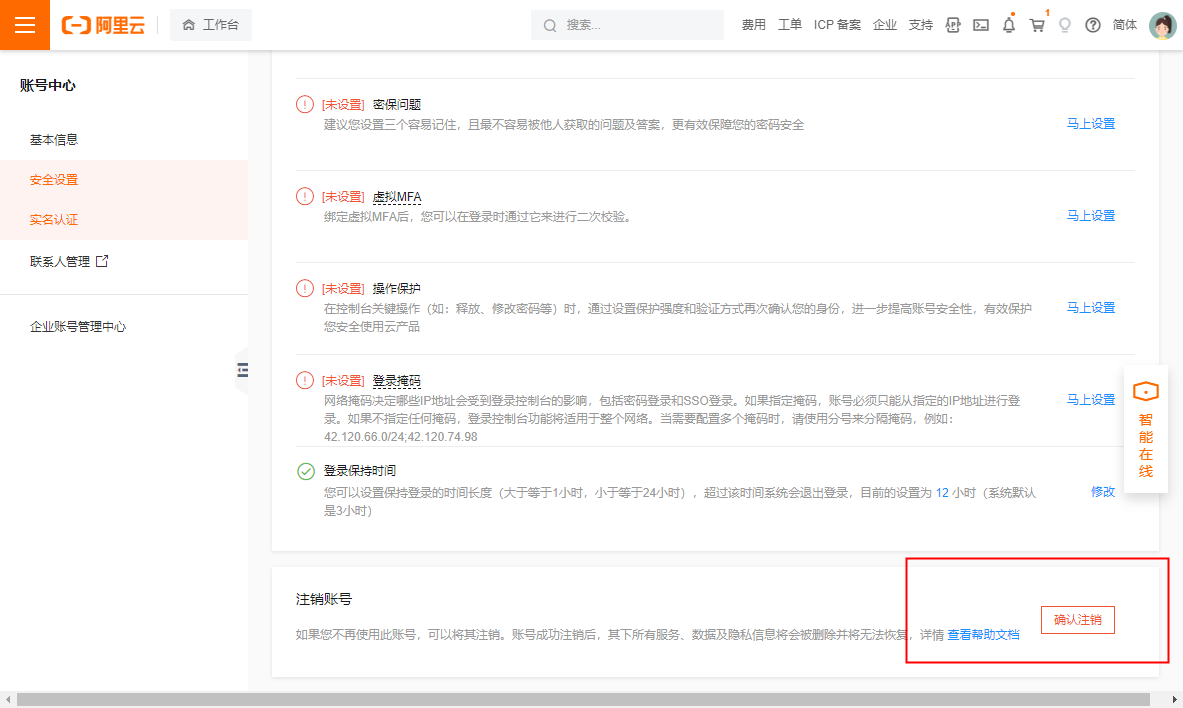
Task: Open the ICP 备案 menu item
Action: [837, 25]
